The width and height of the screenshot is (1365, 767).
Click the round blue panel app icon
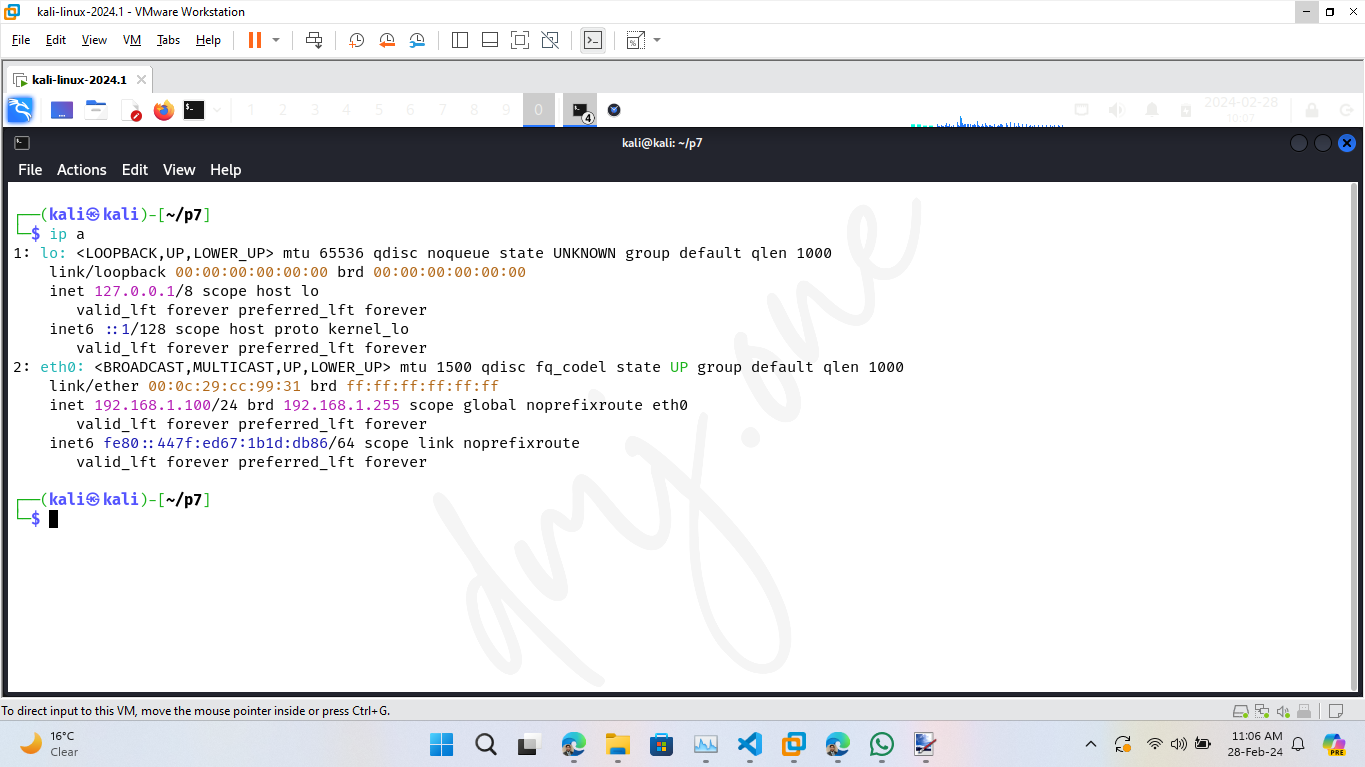[614, 110]
